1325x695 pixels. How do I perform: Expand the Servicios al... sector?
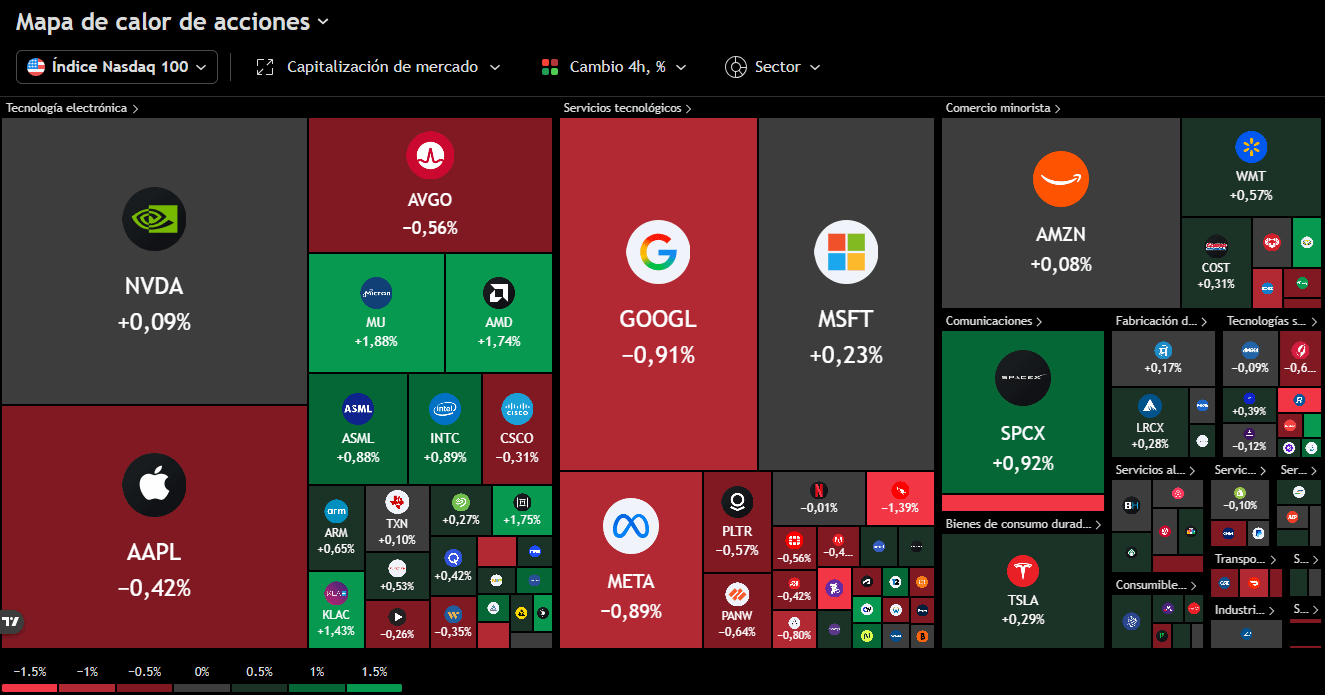pos(1154,469)
